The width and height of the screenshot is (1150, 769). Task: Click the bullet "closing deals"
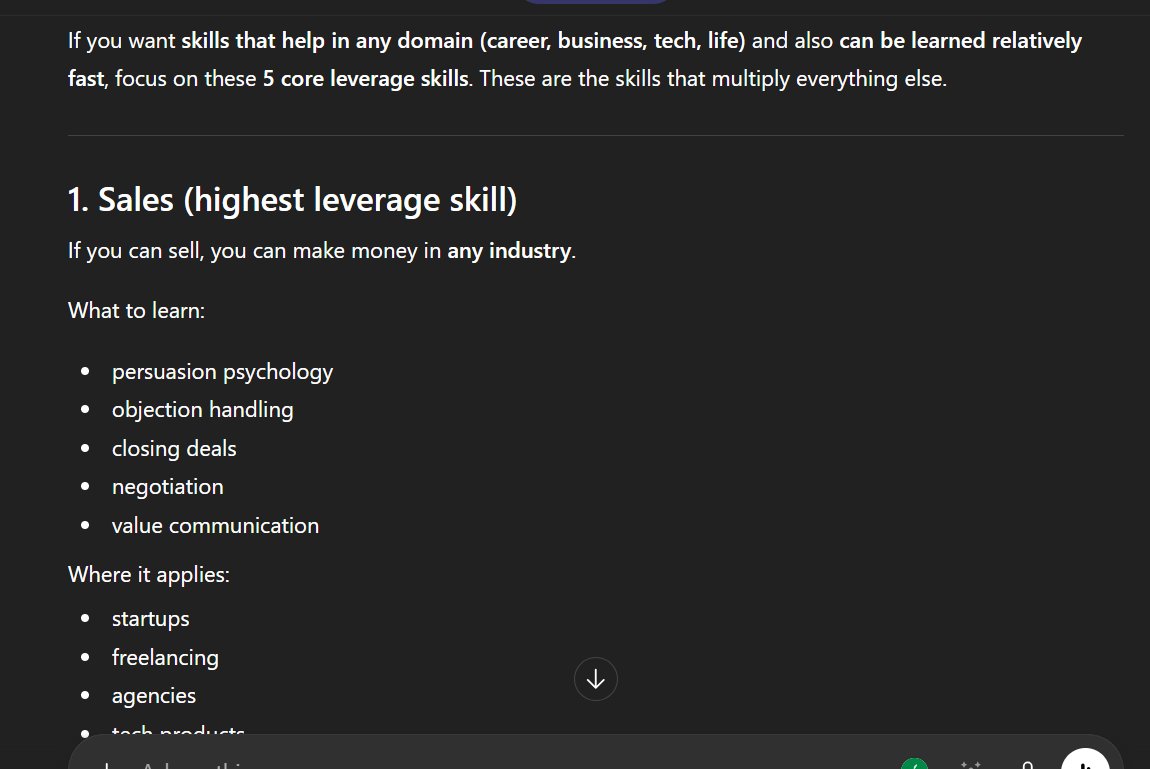pyautogui.click(x=174, y=449)
